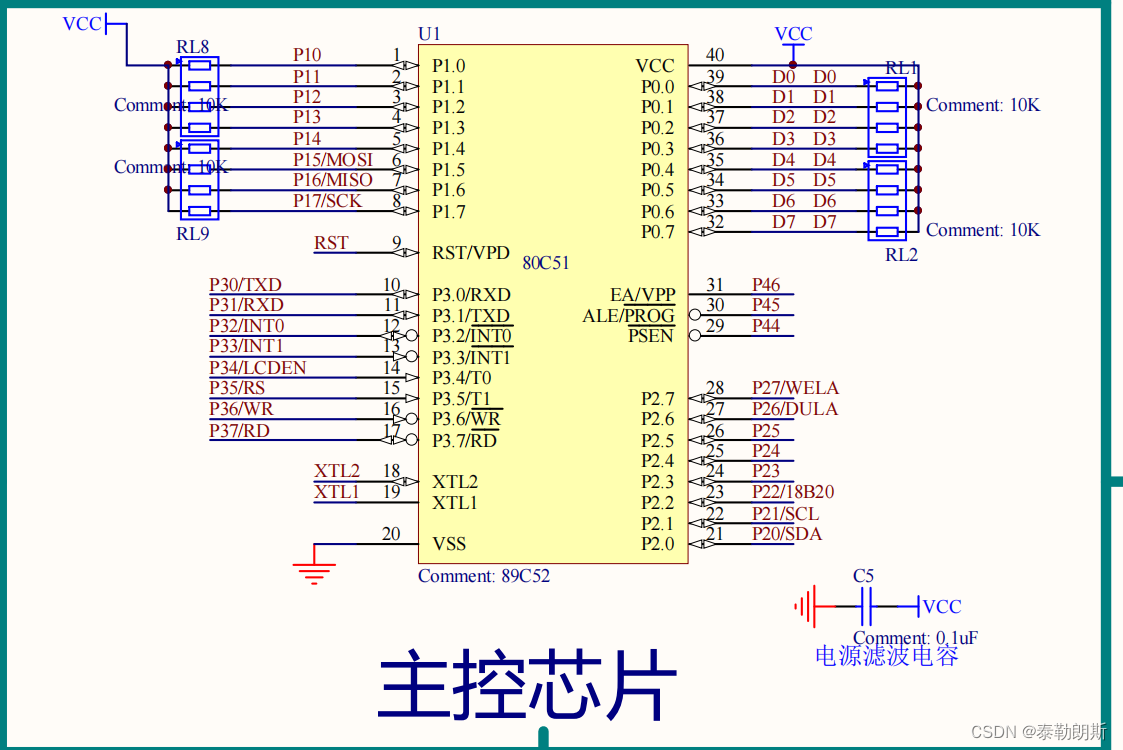Select the ALE/PROG pin name
The image size is (1123, 750).
(x=629, y=316)
